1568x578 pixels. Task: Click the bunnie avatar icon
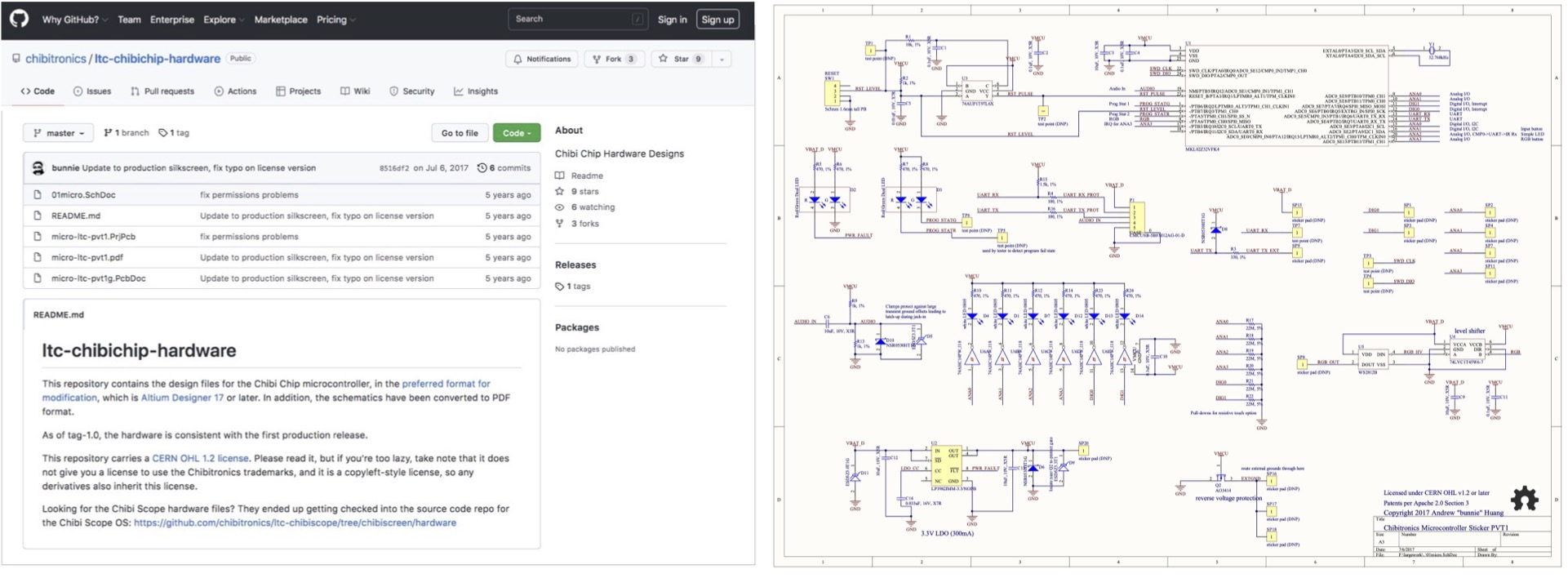click(x=38, y=168)
